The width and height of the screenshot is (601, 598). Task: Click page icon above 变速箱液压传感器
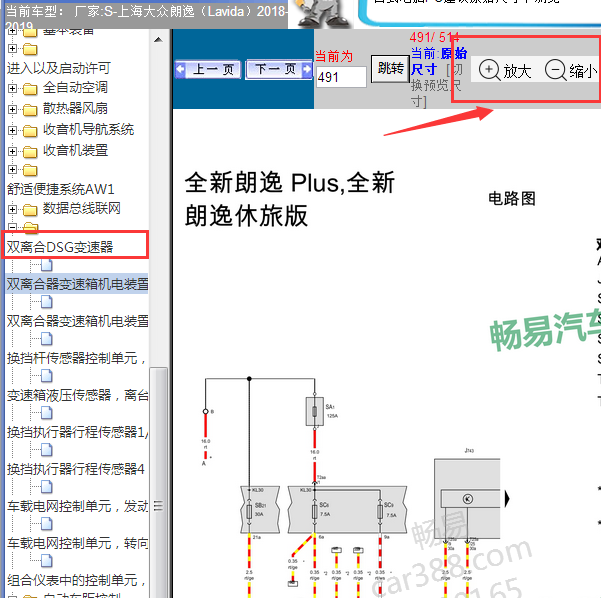47,376
